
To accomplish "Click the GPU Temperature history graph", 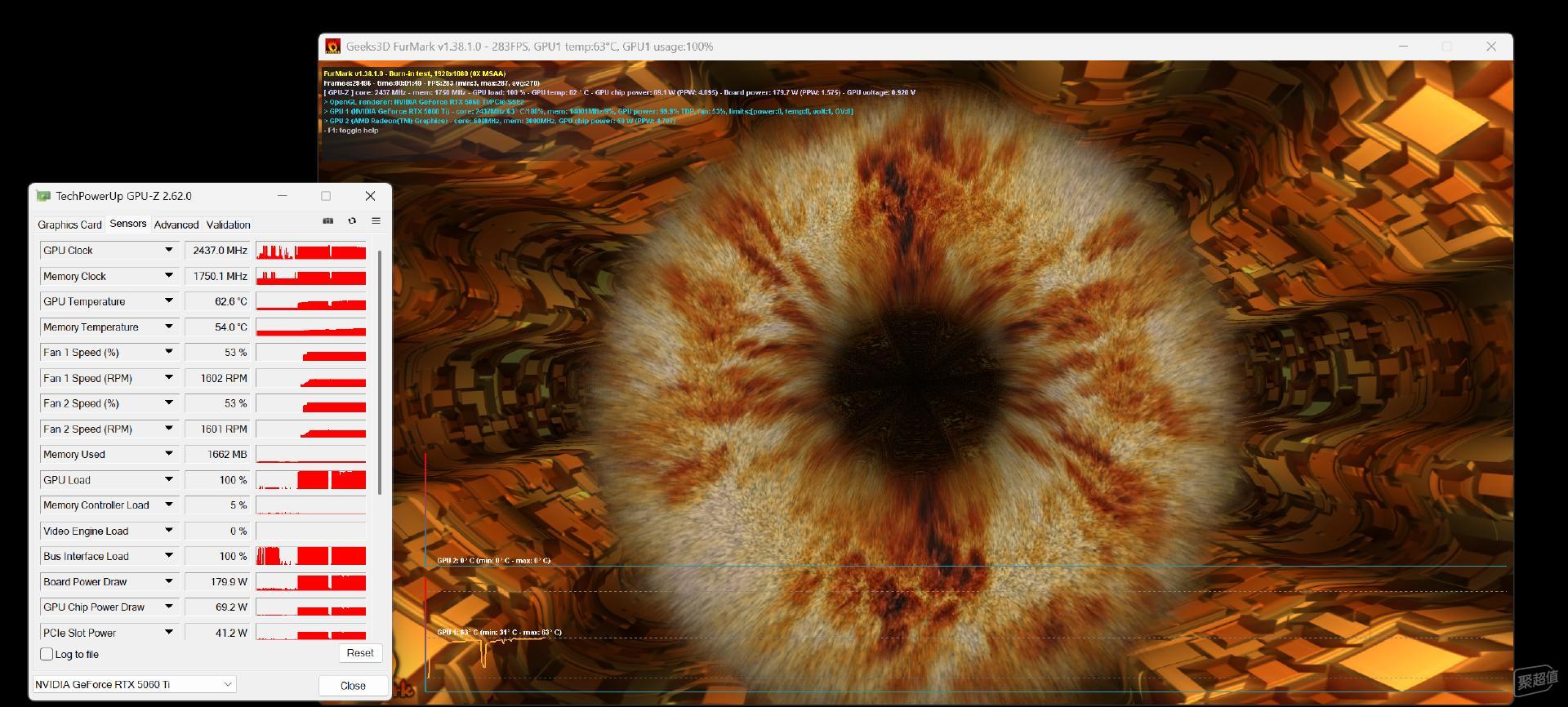I will tap(311, 301).
